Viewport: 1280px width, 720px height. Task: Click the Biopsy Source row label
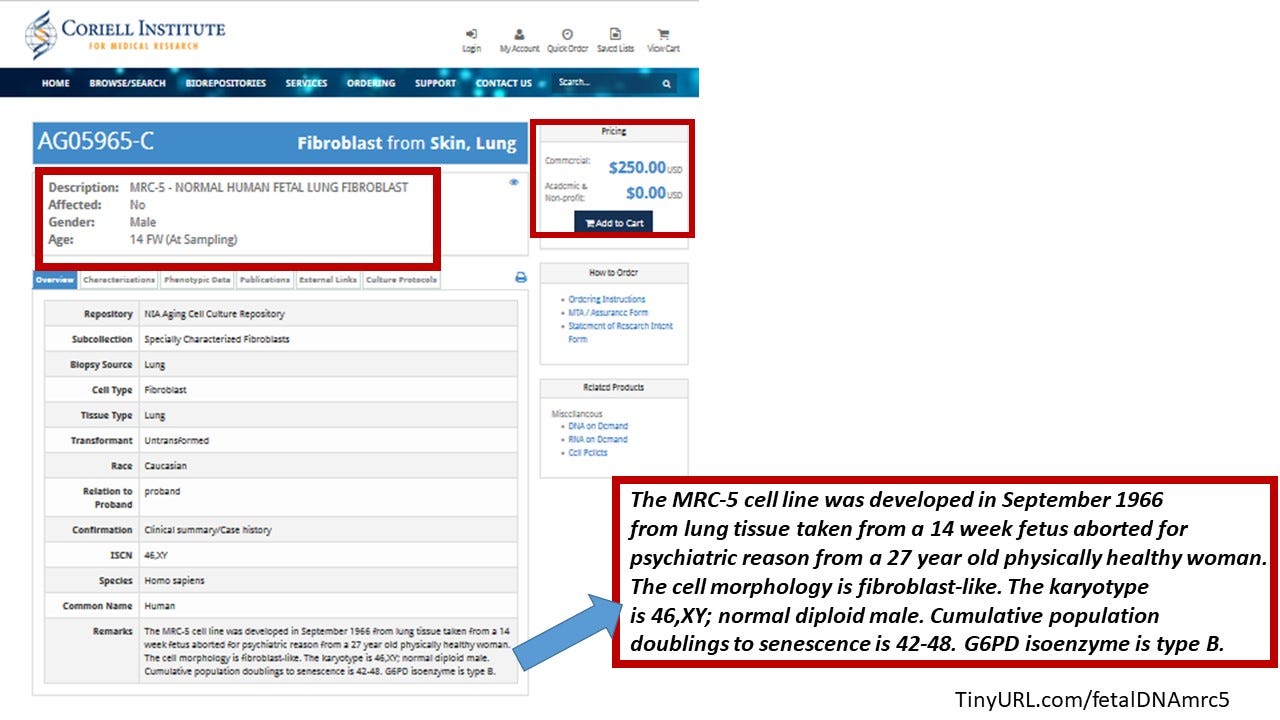click(x=101, y=365)
